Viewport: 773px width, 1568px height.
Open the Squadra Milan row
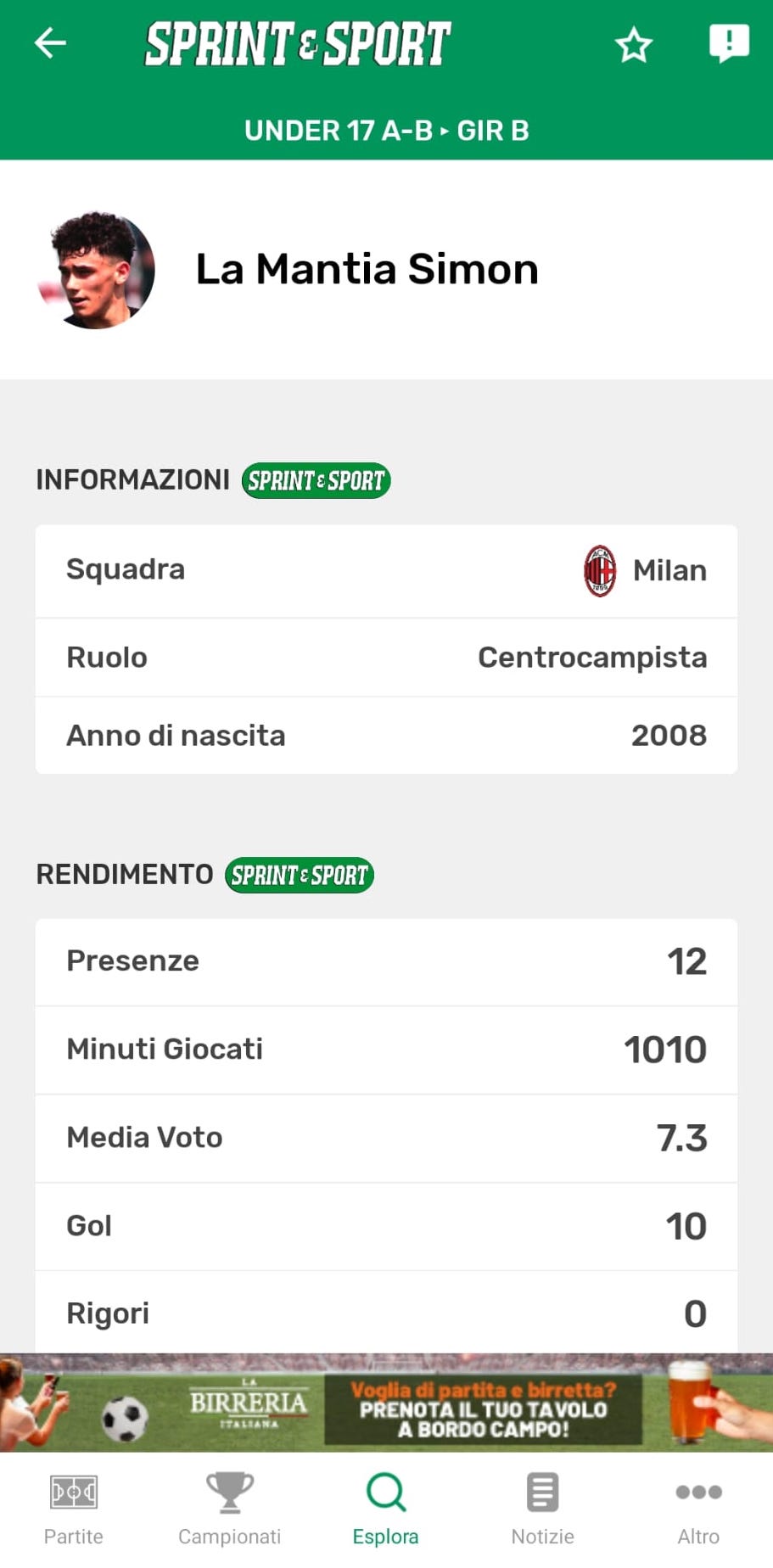pos(386,571)
